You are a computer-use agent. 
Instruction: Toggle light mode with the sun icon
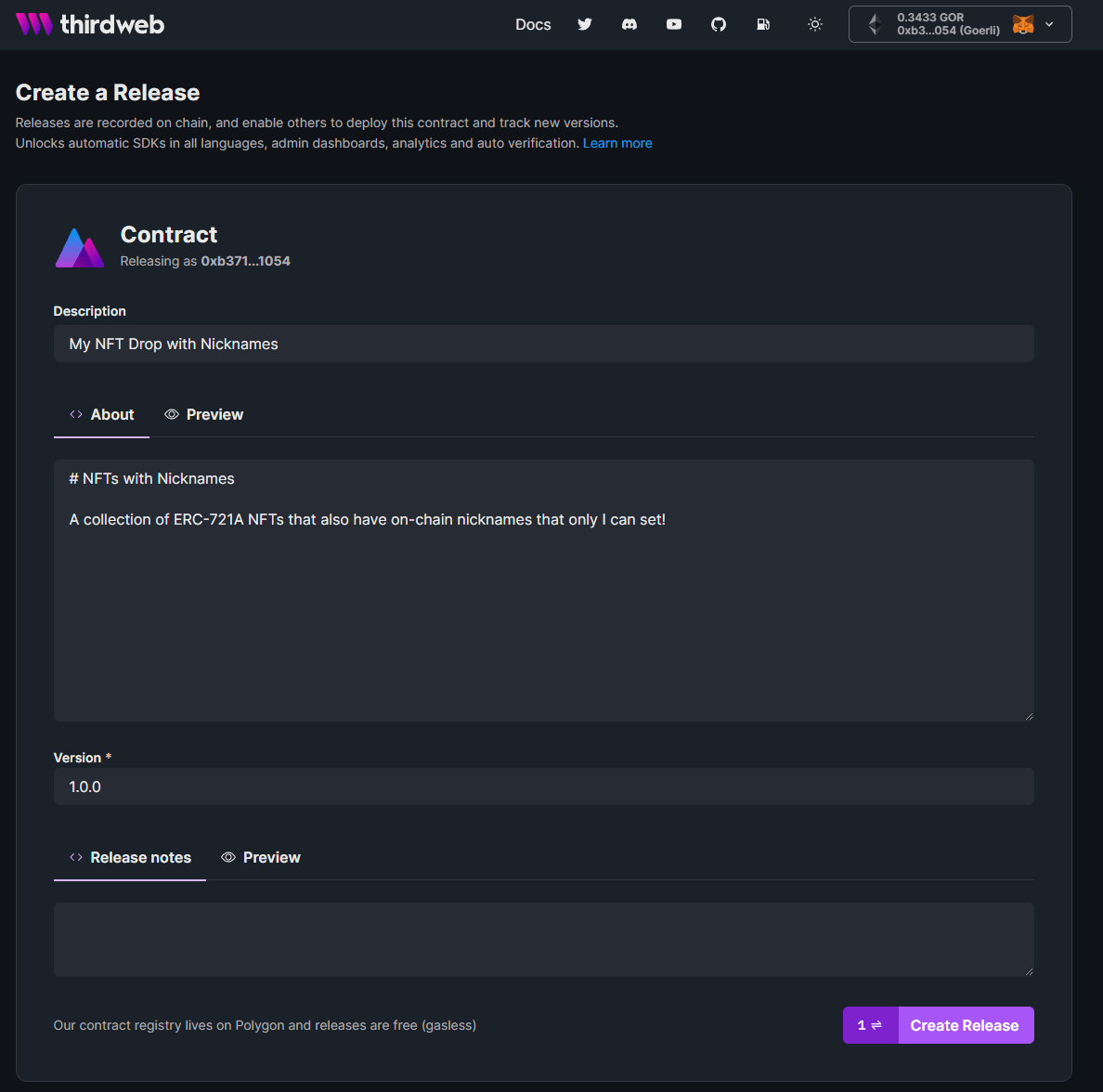[x=815, y=24]
